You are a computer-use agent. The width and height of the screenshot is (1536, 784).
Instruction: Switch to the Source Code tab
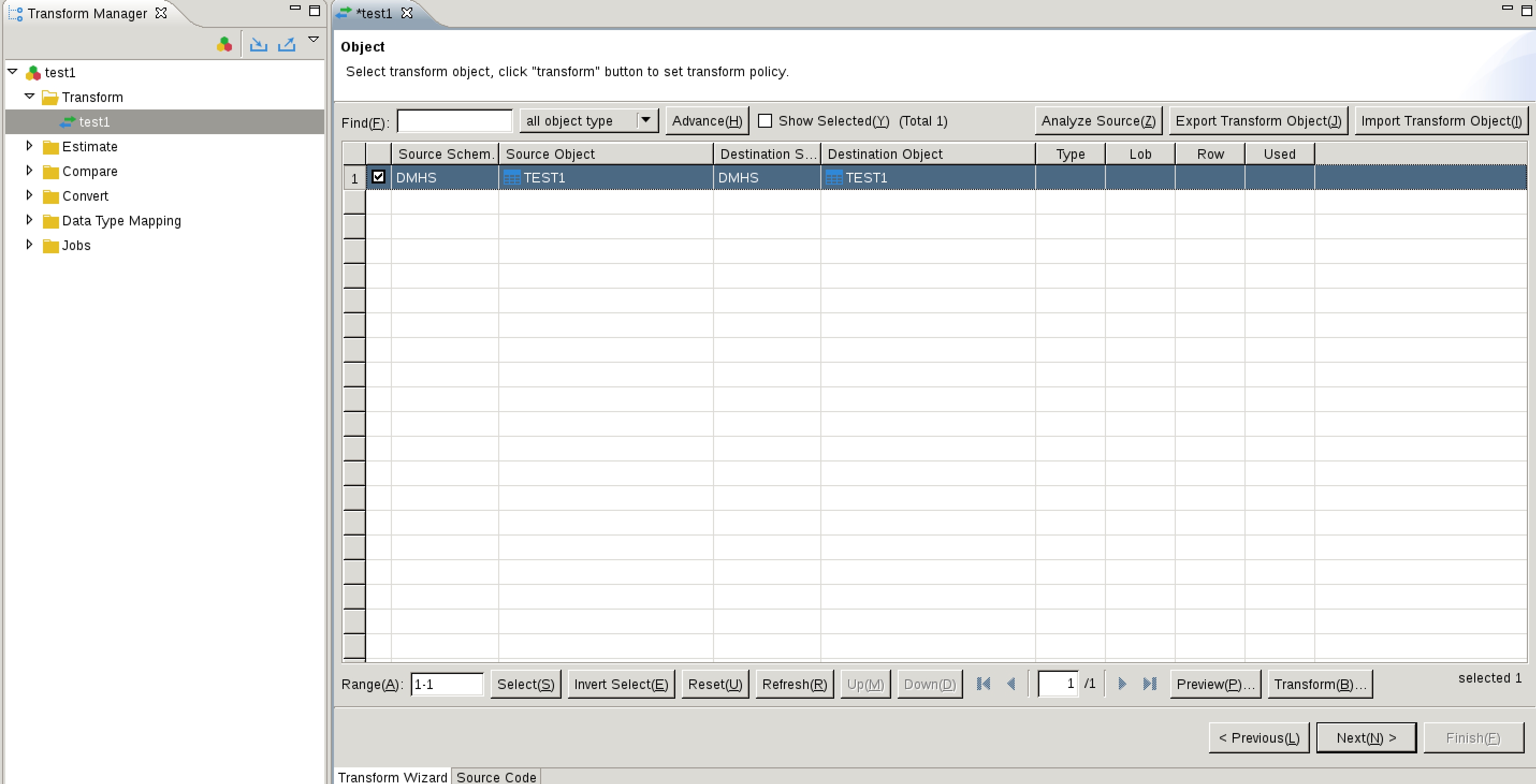point(496,777)
